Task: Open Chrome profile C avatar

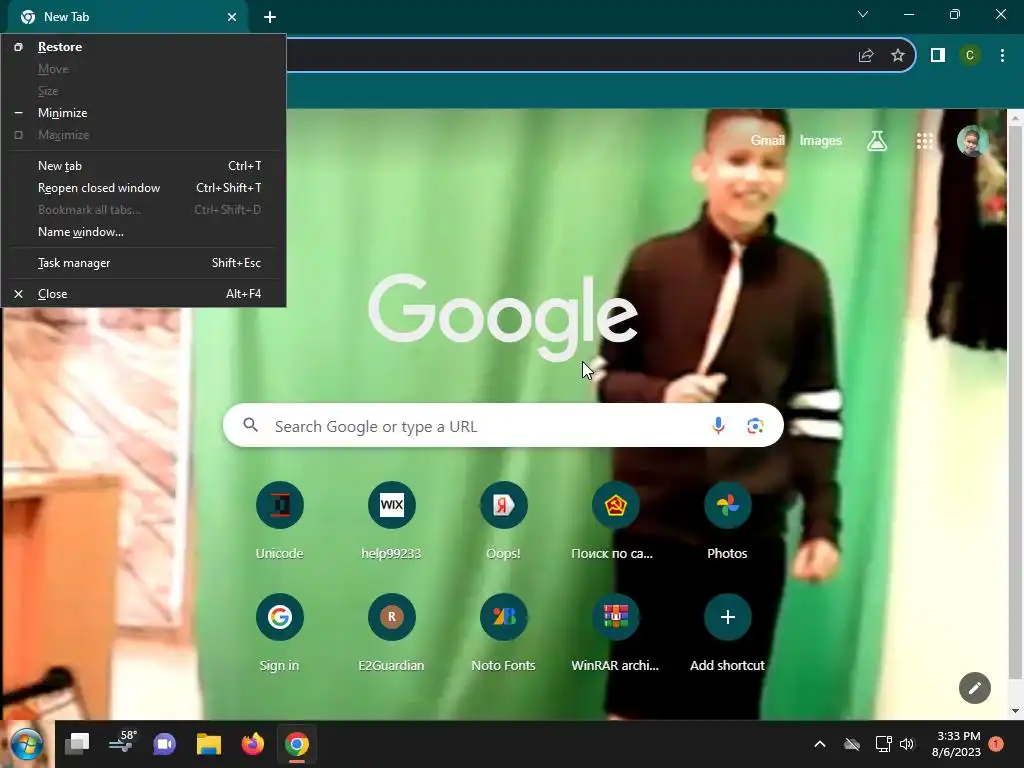Action: tap(970, 56)
